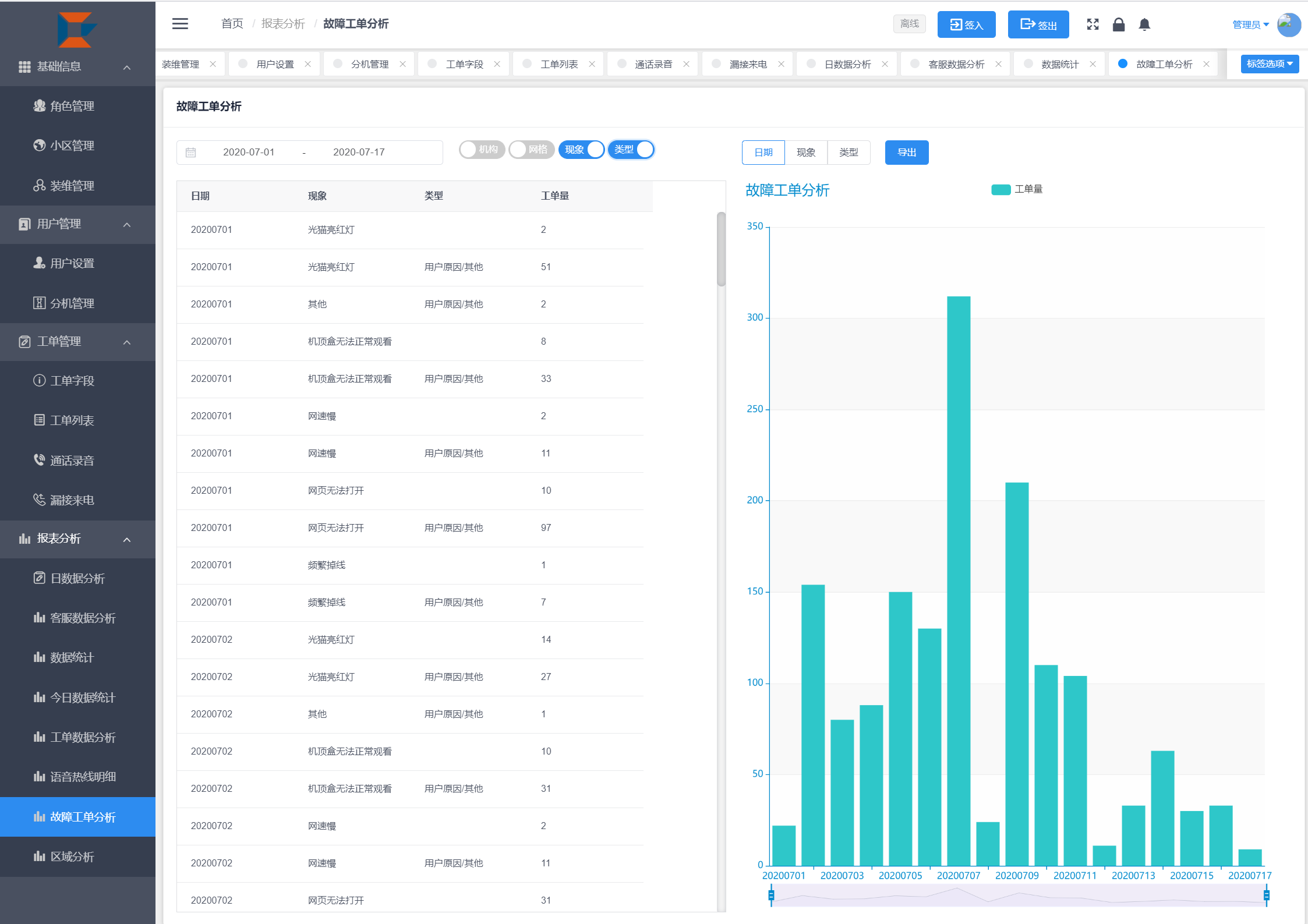1308x924 pixels.
Task: Open the 标签选项 dropdown
Action: (x=1269, y=64)
